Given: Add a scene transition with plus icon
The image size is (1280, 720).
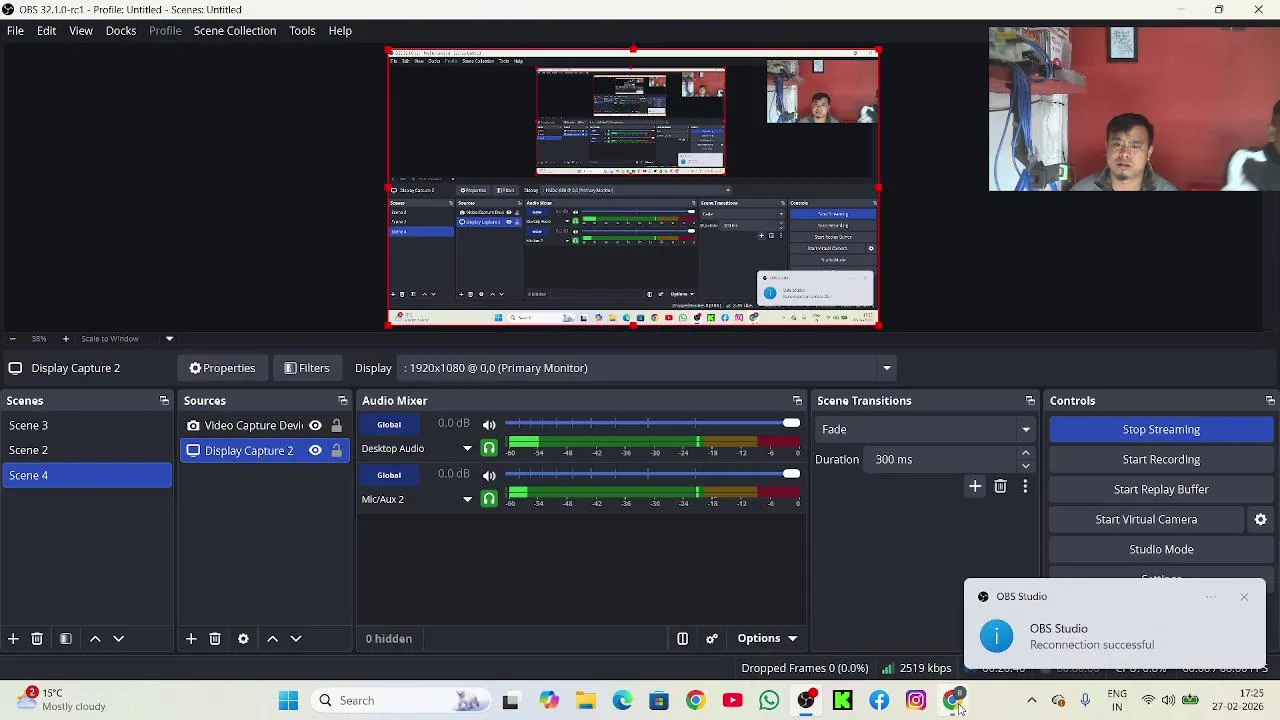Looking at the screenshot, I should pyautogui.click(x=975, y=486).
